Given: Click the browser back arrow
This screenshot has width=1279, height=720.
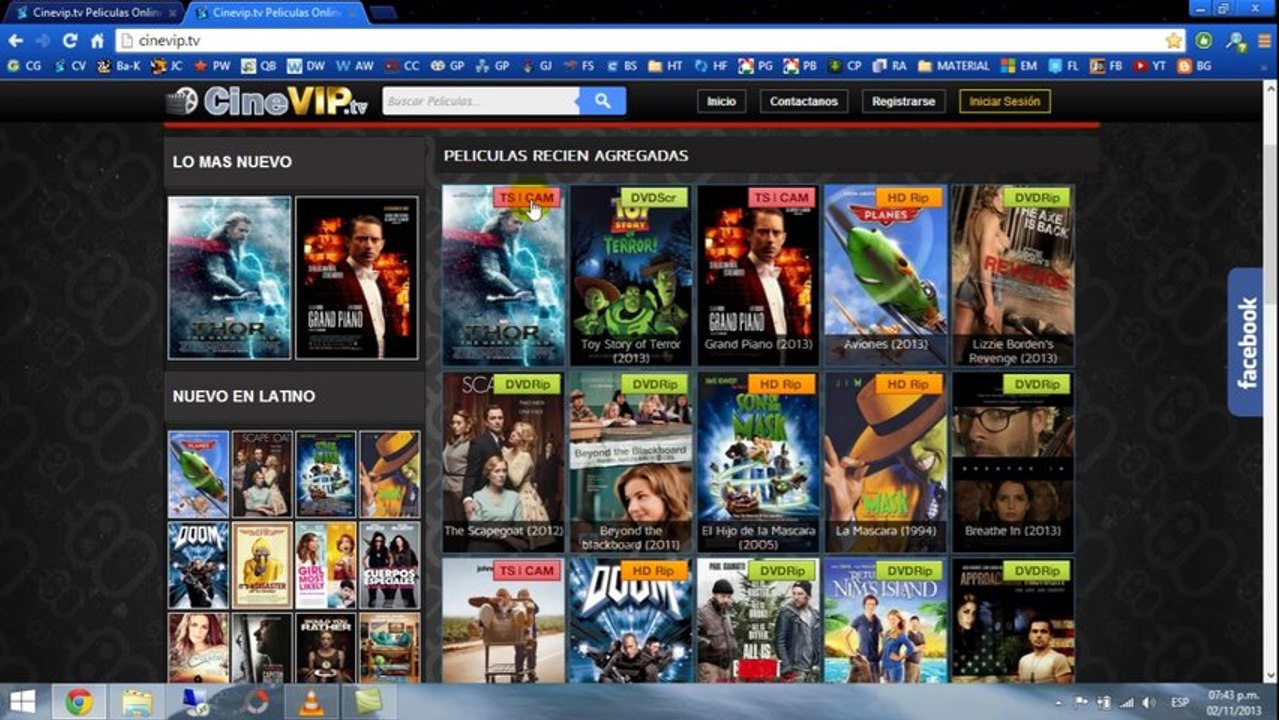Looking at the screenshot, I should 16,41.
